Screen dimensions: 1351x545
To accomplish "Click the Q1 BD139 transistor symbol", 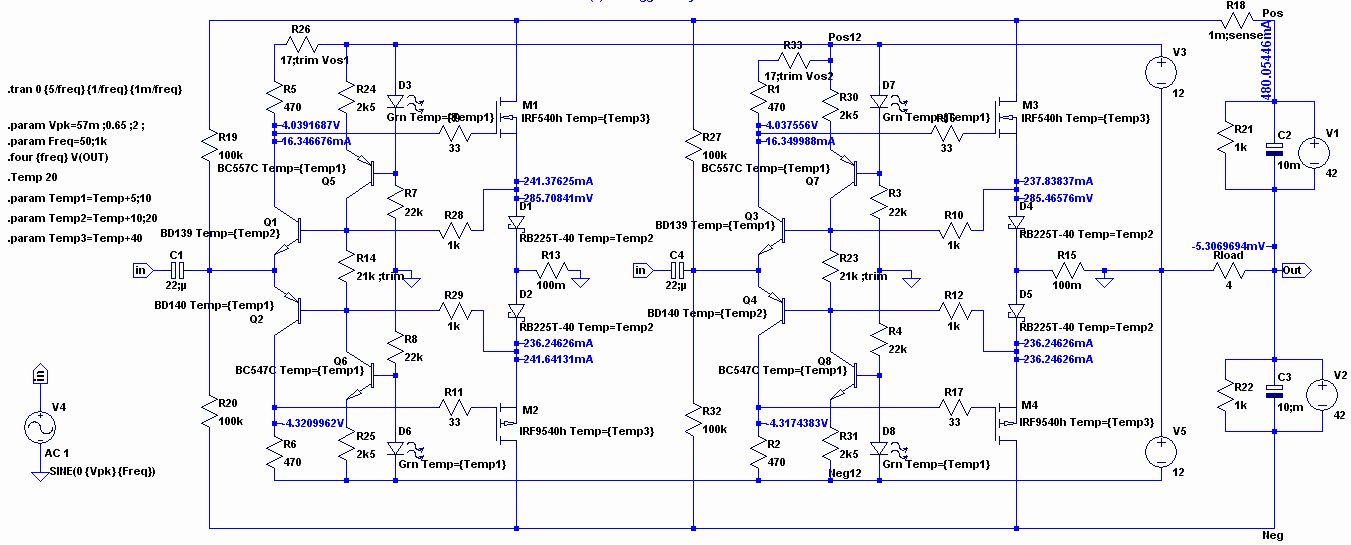I will click(x=288, y=231).
